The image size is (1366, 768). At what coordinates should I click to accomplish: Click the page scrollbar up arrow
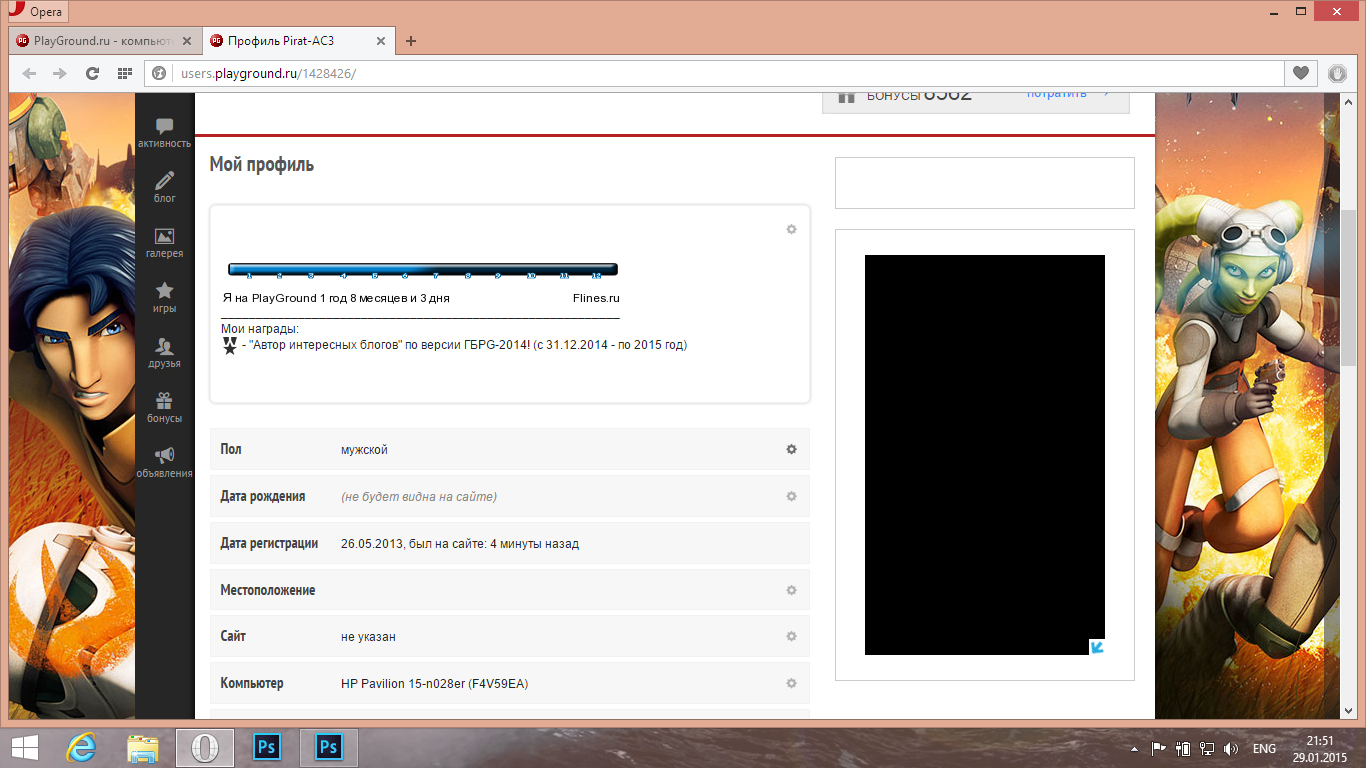[x=1347, y=101]
